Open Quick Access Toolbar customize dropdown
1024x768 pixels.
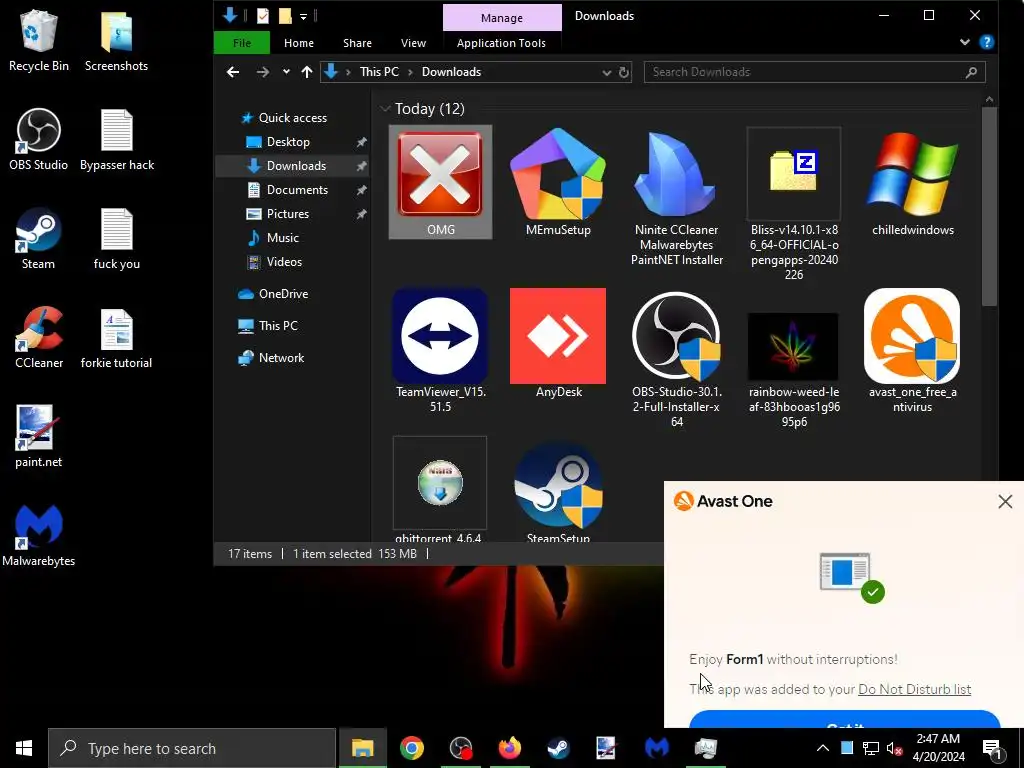click(x=303, y=16)
